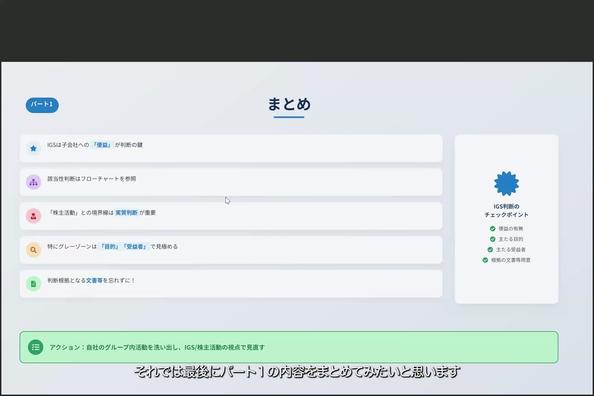The width and height of the screenshot is (594, 396).
Task: Click the highlighted 実質判断 keyword
Action: tap(126, 213)
